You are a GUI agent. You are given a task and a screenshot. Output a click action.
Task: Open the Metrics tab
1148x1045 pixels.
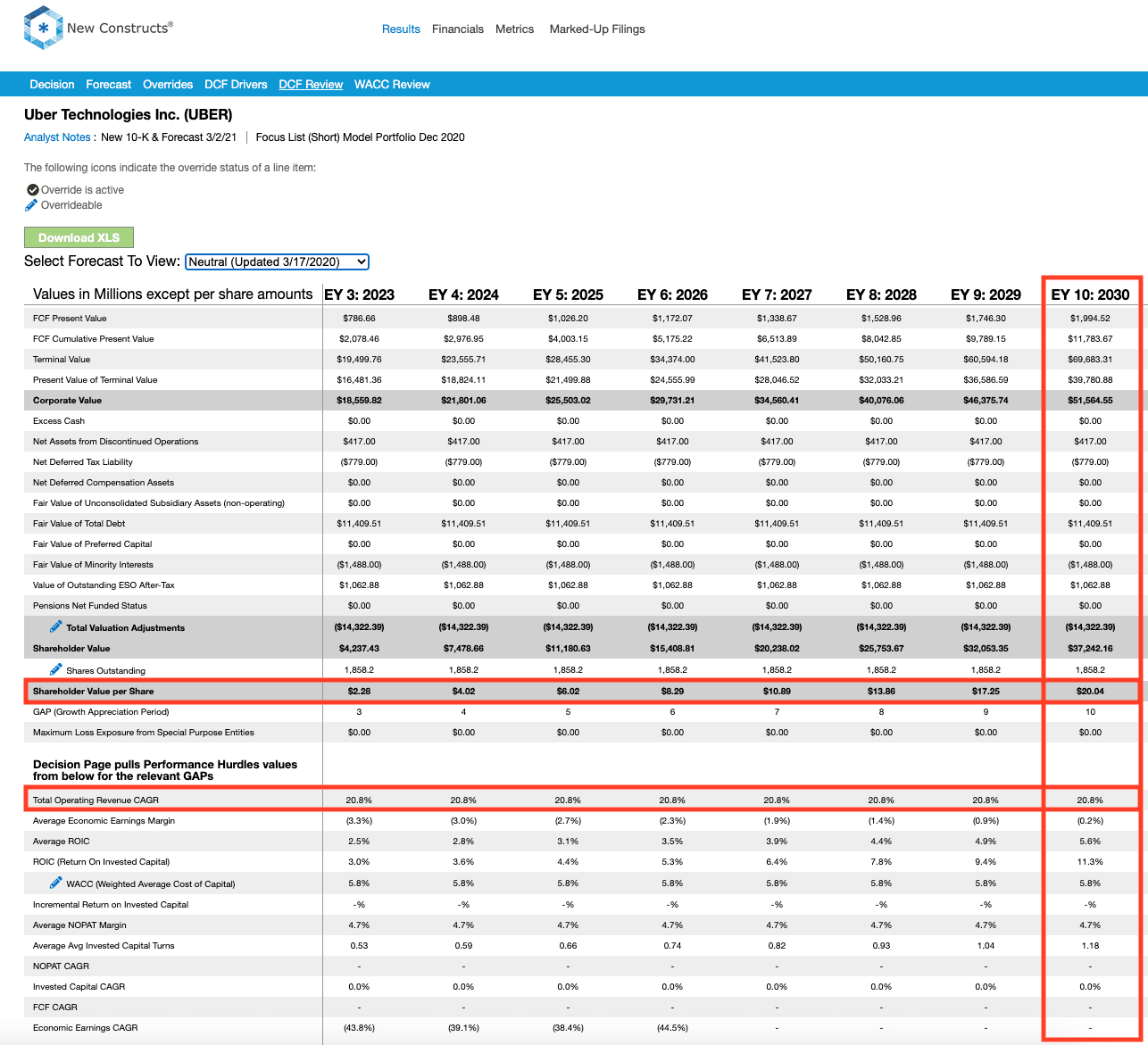[x=515, y=29]
